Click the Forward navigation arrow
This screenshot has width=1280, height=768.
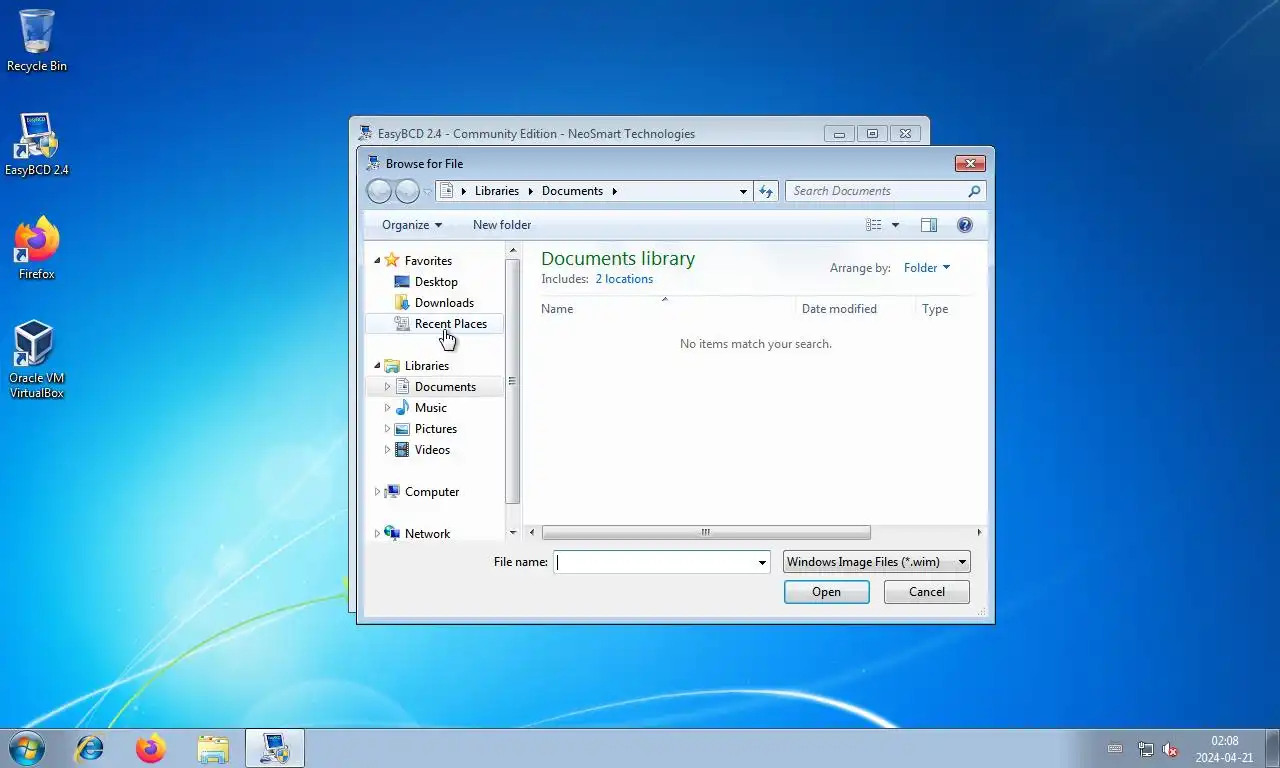click(407, 191)
